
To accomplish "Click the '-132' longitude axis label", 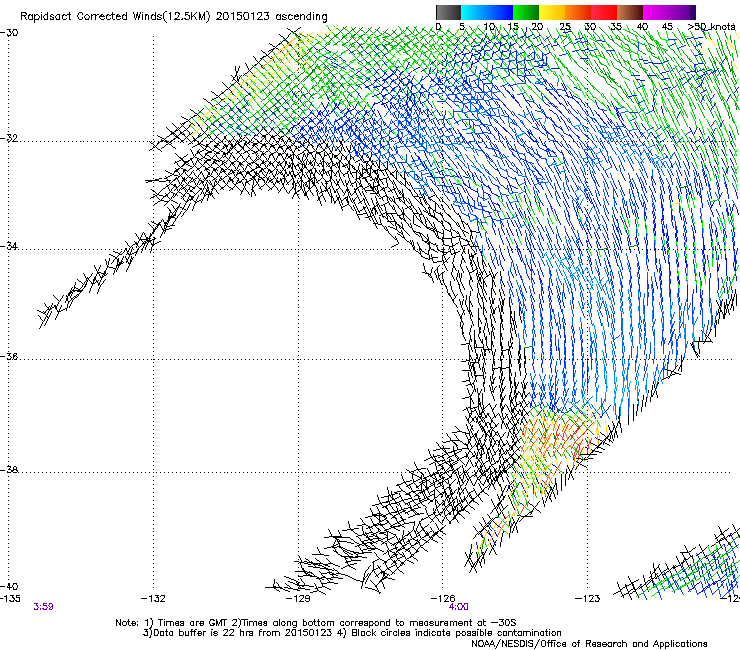I will 153,599.
